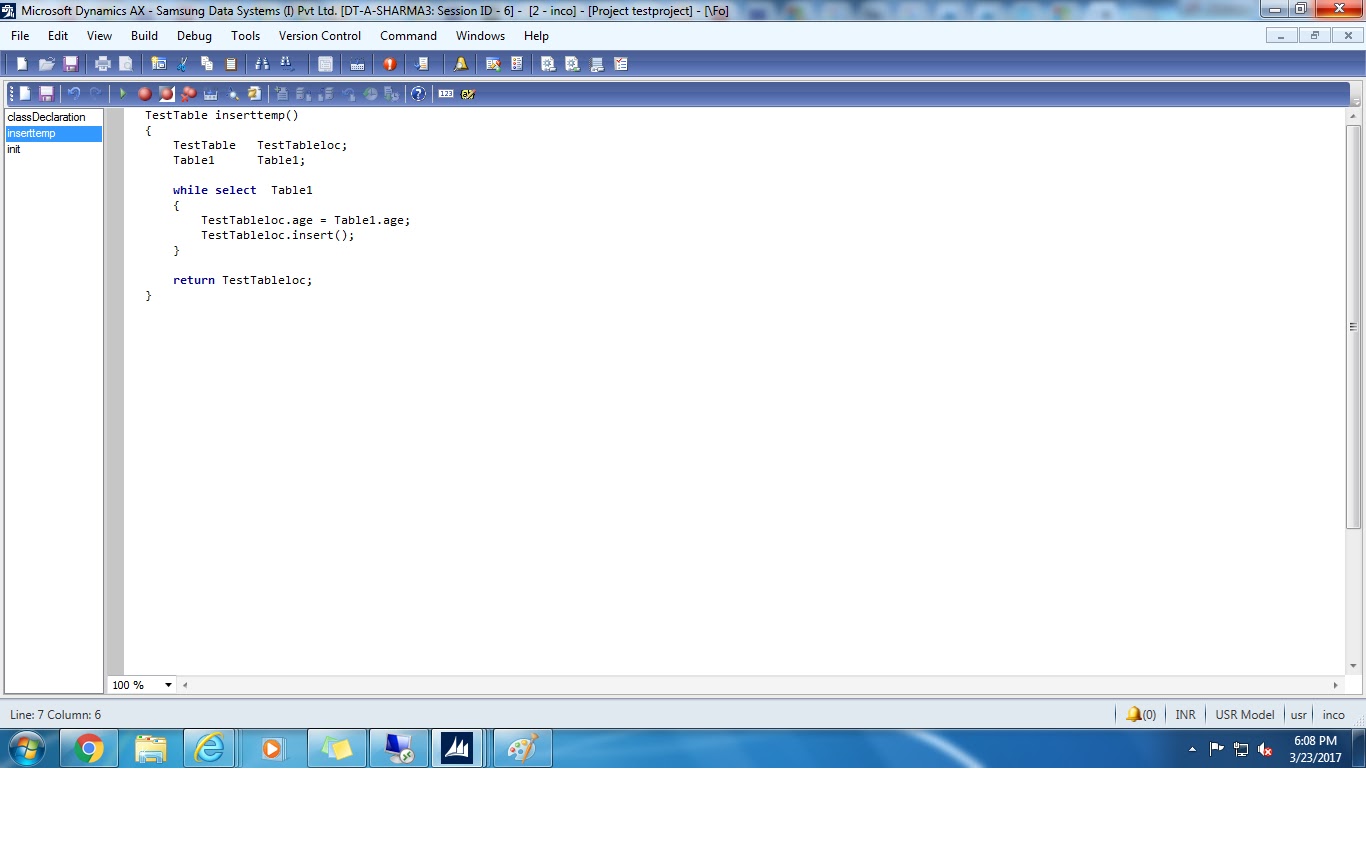Click the Paste toolbar icon

coord(230,63)
